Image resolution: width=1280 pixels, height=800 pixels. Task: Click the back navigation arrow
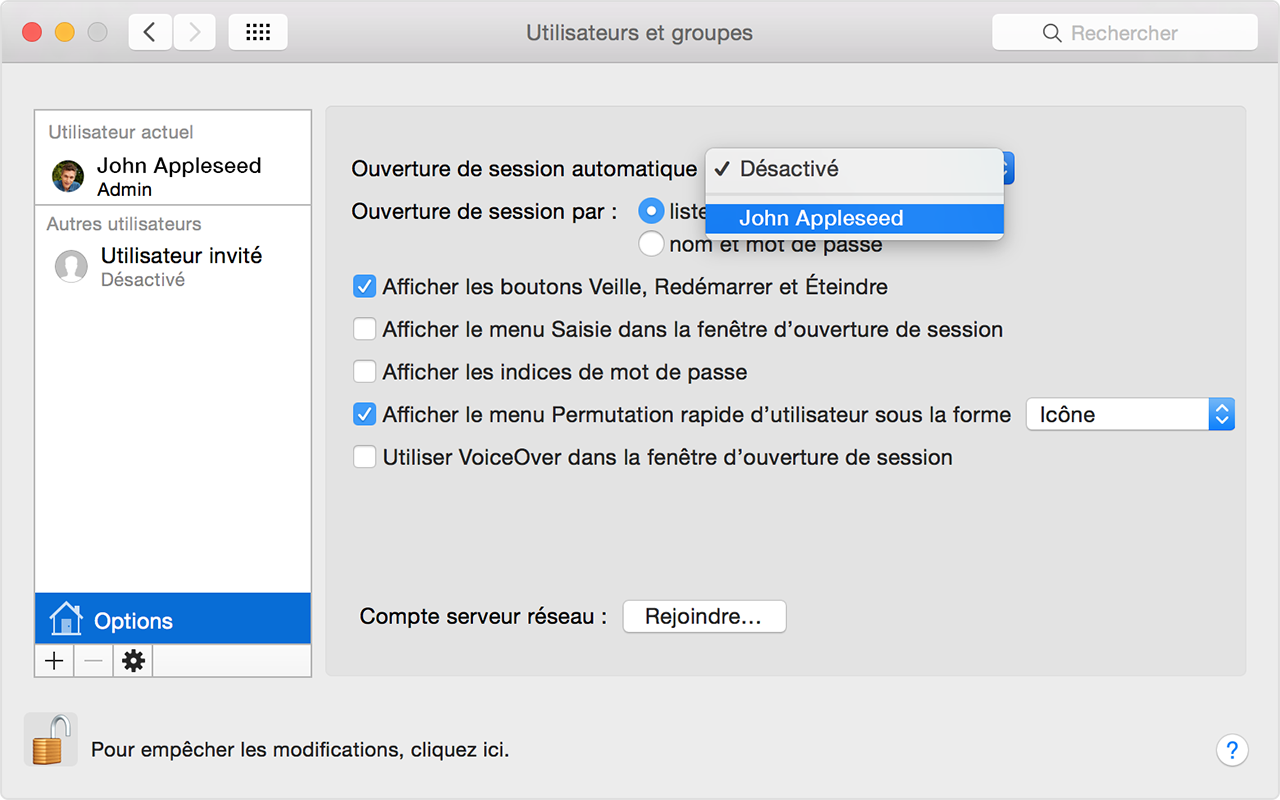pyautogui.click(x=150, y=32)
